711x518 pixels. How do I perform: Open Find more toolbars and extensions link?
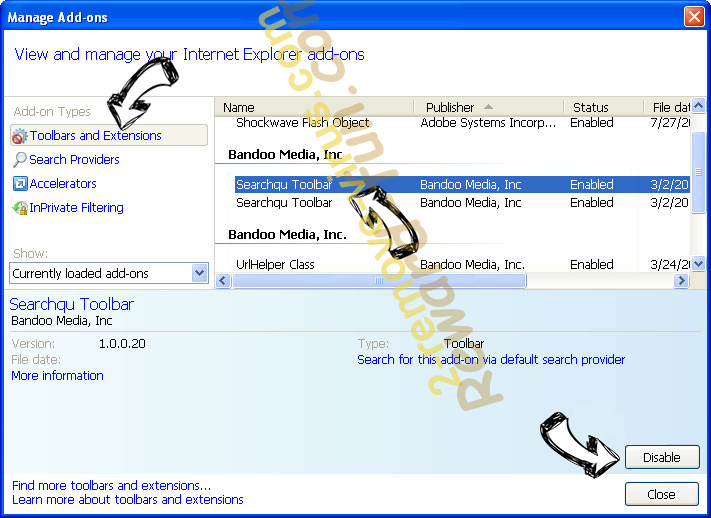[x=112, y=485]
